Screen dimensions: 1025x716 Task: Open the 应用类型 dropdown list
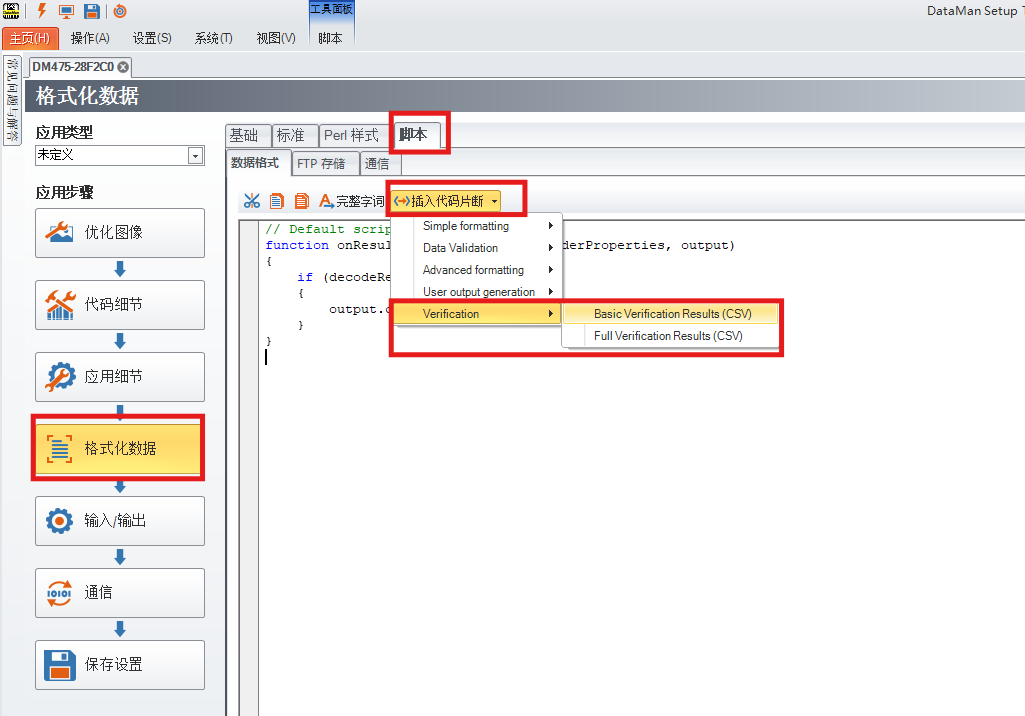coord(195,156)
